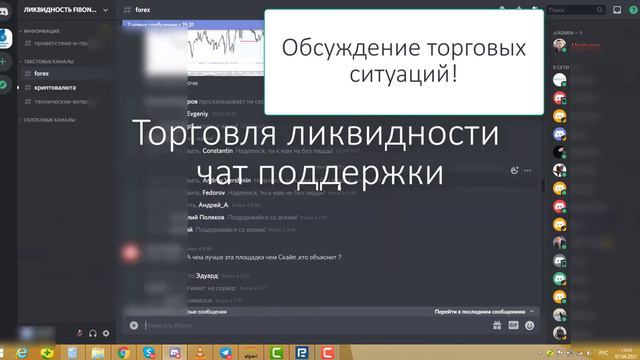Screen dimensions: 640x360
Task: Click the username Андрей_А in chat
Action: (x=213, y=205)
